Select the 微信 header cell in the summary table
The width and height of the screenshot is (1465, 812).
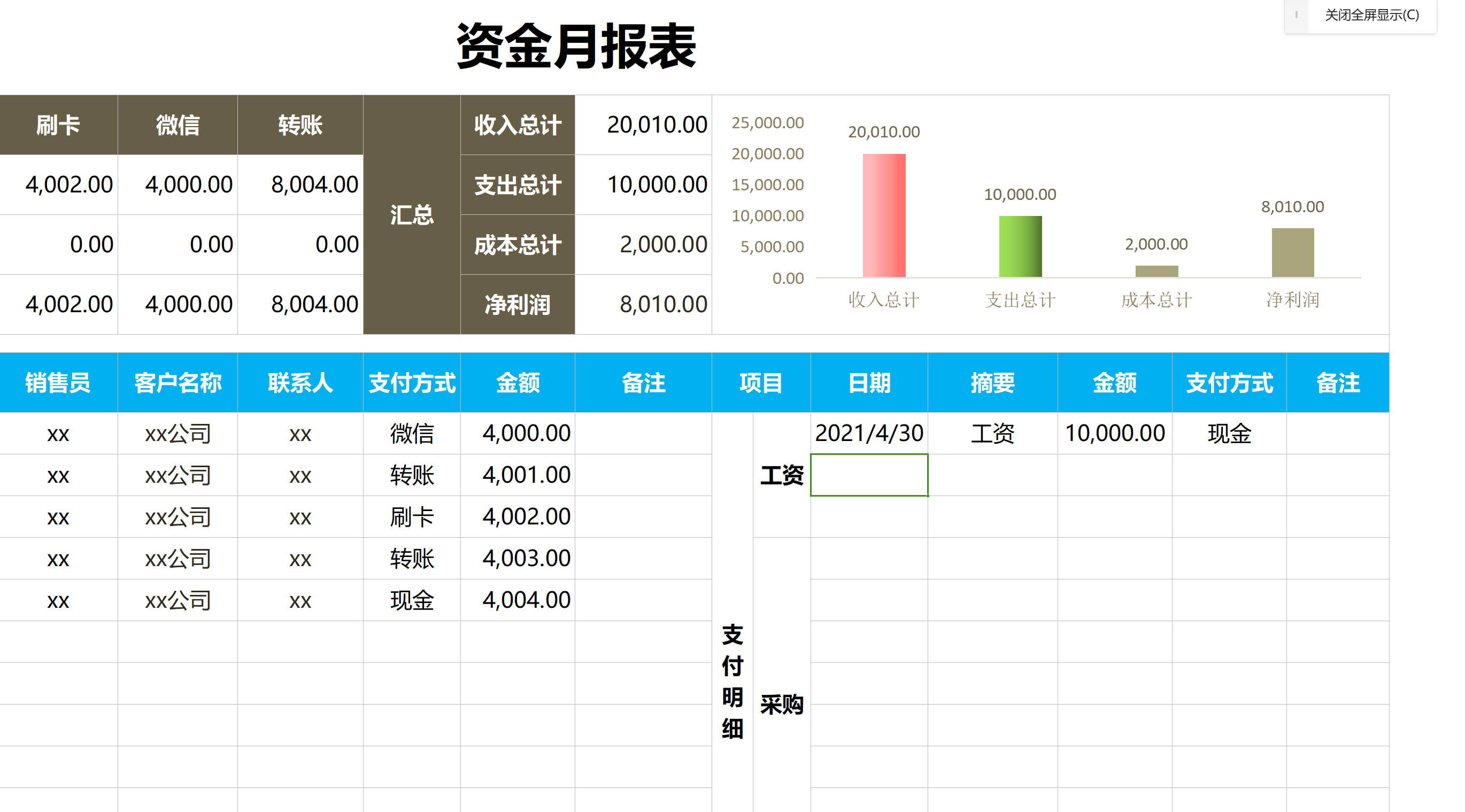pos(178,125)
